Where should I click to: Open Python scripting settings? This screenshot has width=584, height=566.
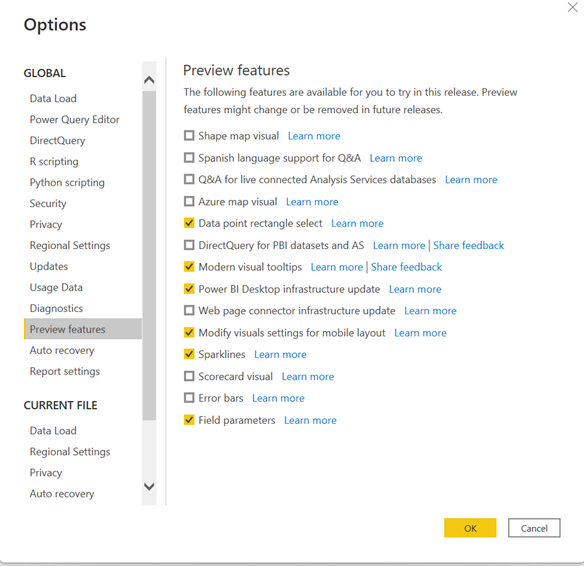(83, 182)
